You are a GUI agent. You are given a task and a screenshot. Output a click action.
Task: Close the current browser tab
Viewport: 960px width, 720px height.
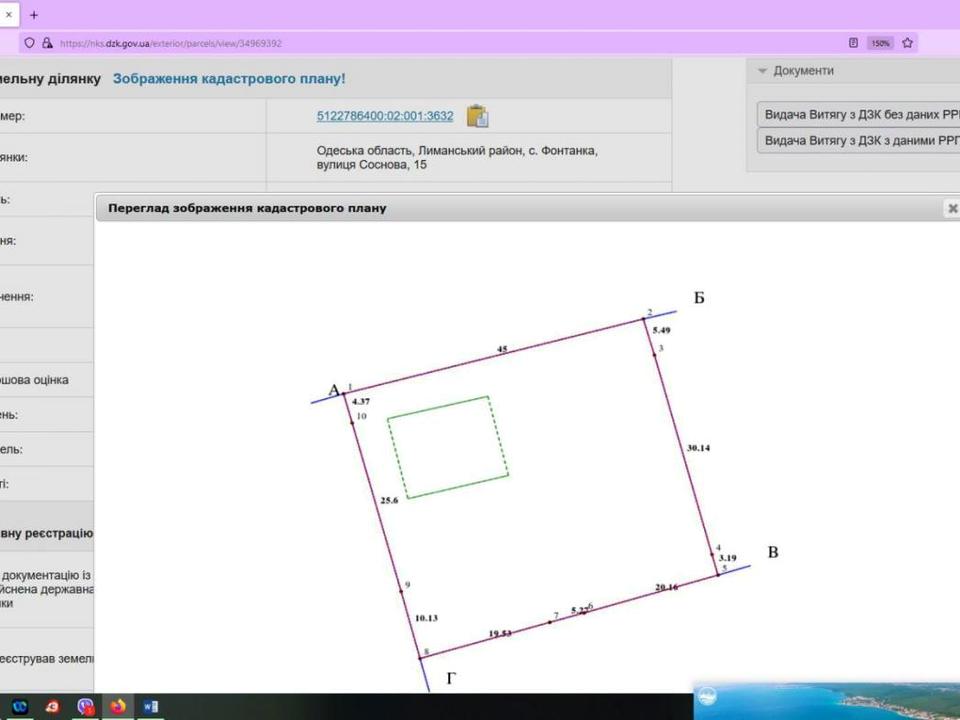[9, 15]
